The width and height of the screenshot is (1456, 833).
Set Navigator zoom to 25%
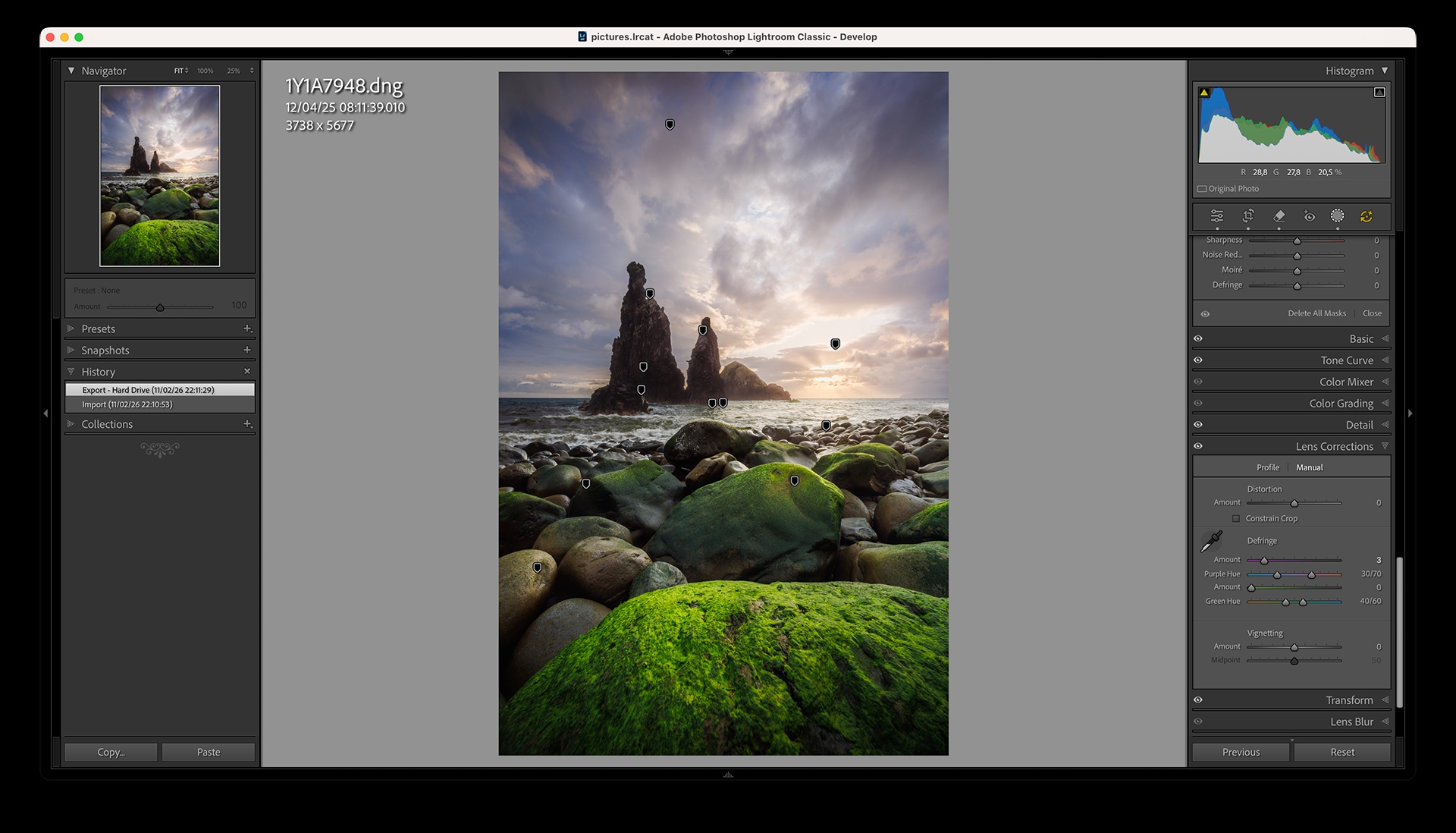pyautogui.click(x=234, y=71)
